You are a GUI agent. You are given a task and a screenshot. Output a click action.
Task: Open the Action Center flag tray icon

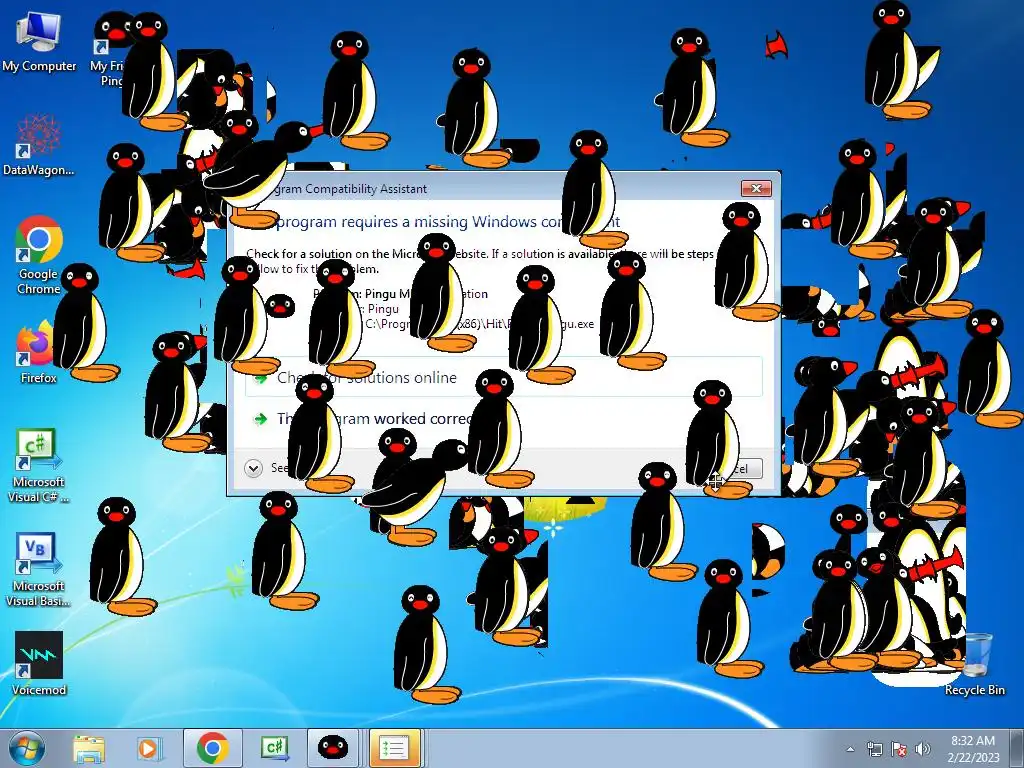pos(899,749)
